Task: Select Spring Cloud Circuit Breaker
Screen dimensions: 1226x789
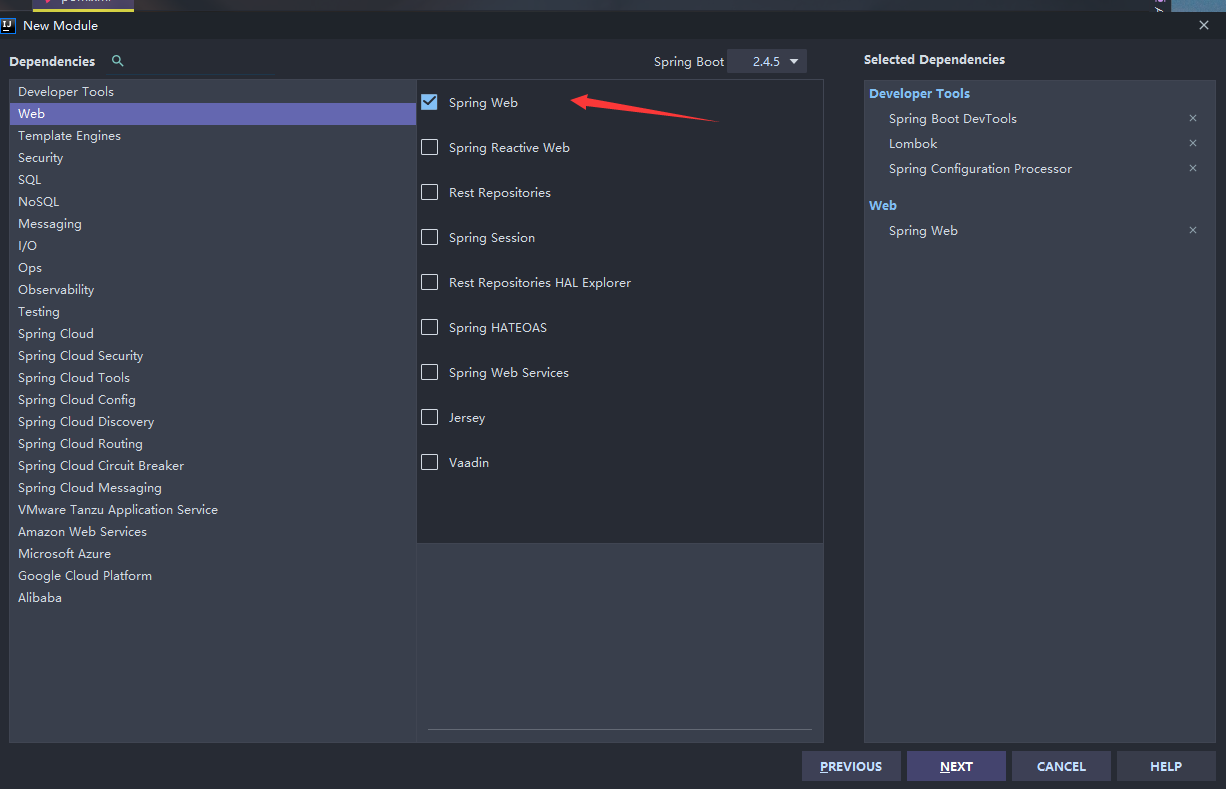Action: coord(213,465)
